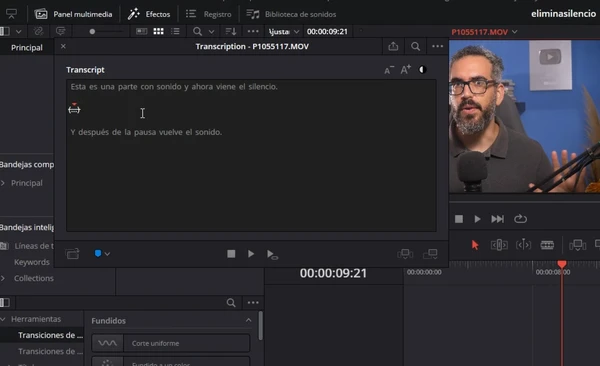Image resolution: width=600 pixels, height=366 pixels.
Task: Click the video preview in viewer
Action: pyautogui.click(x=524, y=116)
